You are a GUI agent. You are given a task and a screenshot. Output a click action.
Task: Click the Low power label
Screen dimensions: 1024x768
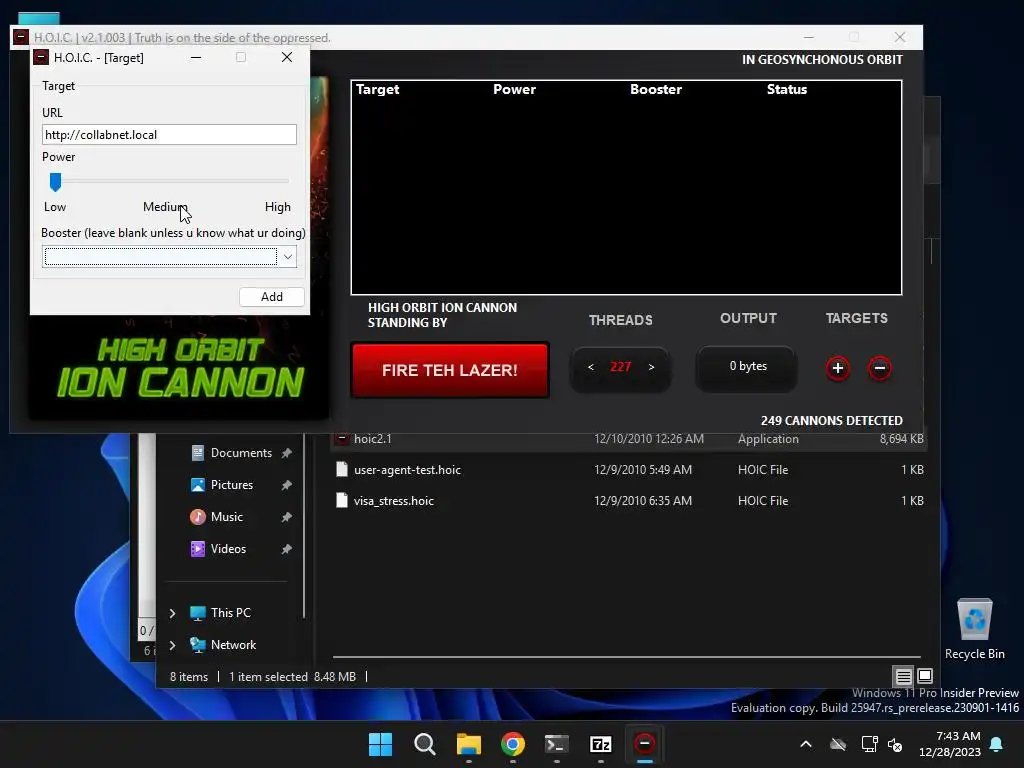point(55,207)
